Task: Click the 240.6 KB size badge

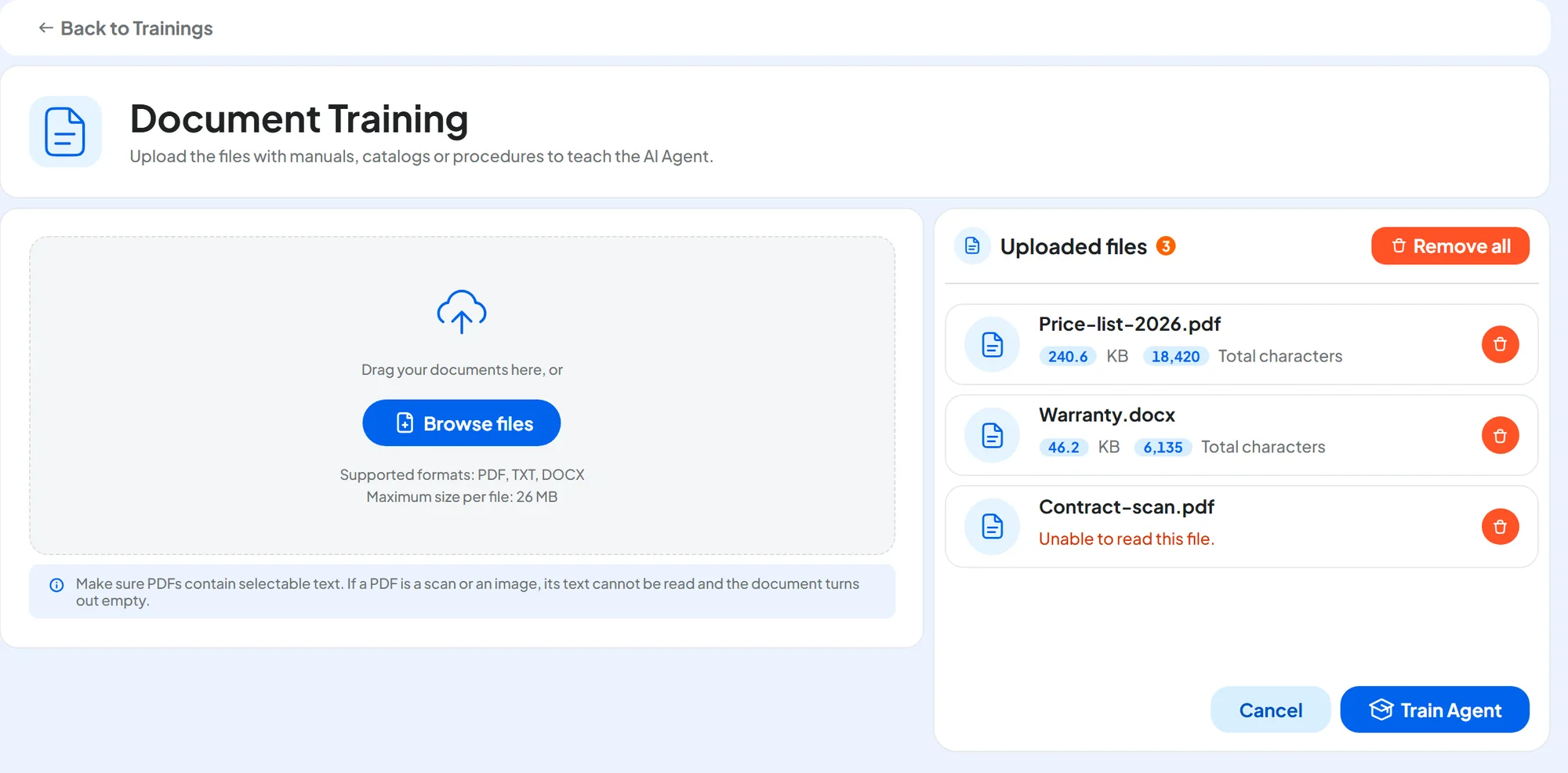Action: [1068, 356]
